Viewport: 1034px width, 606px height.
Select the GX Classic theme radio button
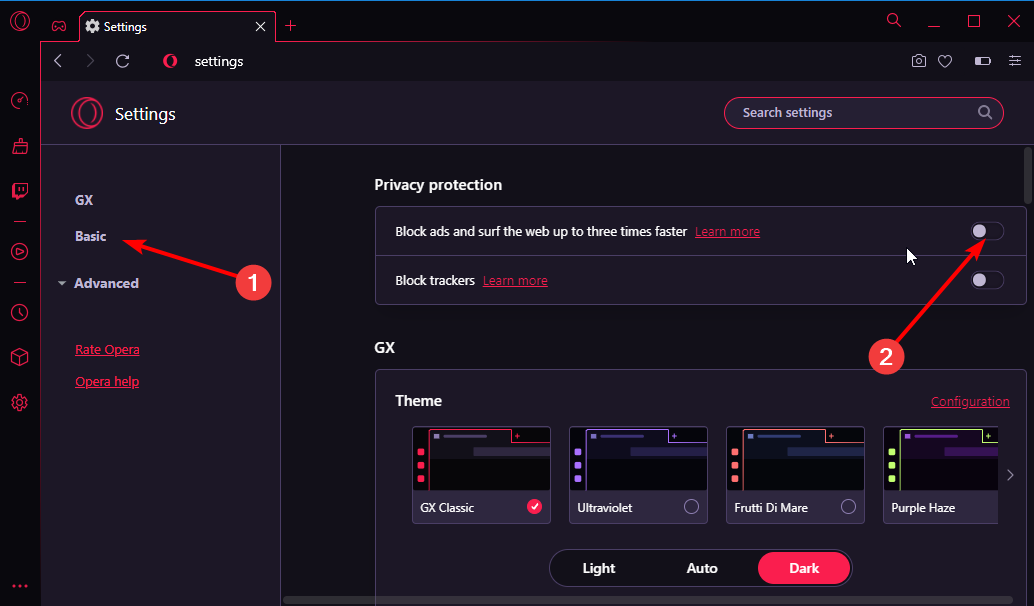coord(534,506)
